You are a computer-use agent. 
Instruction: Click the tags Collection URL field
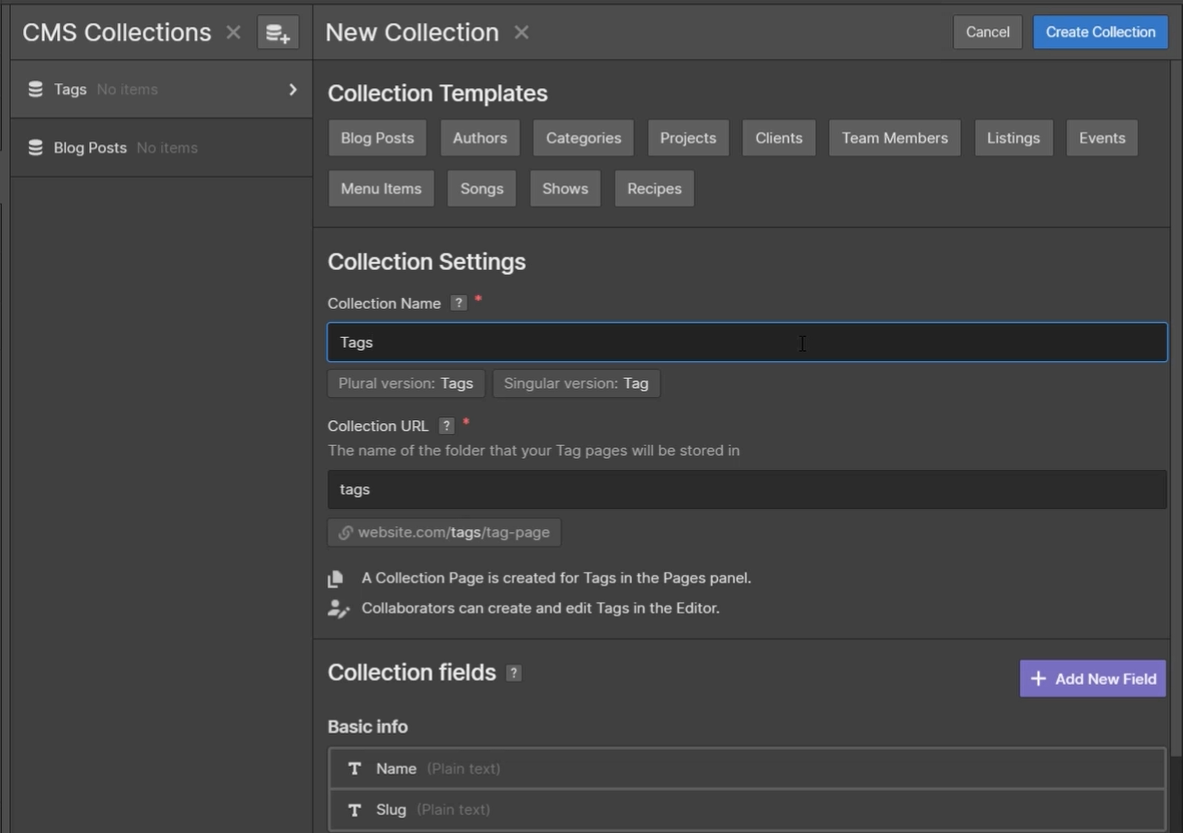[x=746, y=489]
